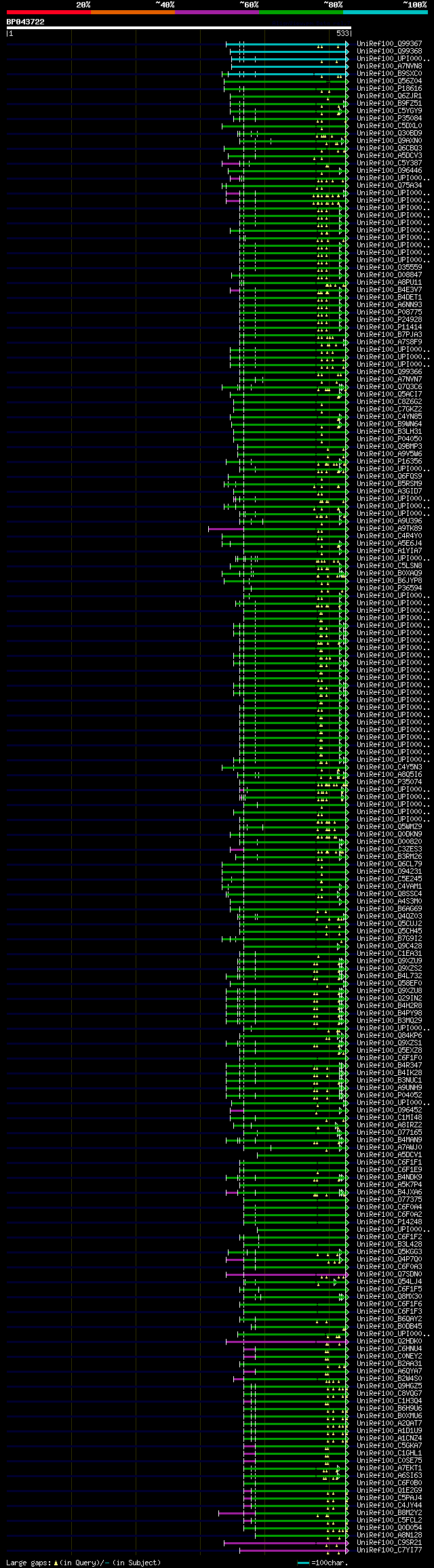
Task: Open hit UniRef100_P18616
Action: coord(389,88)
